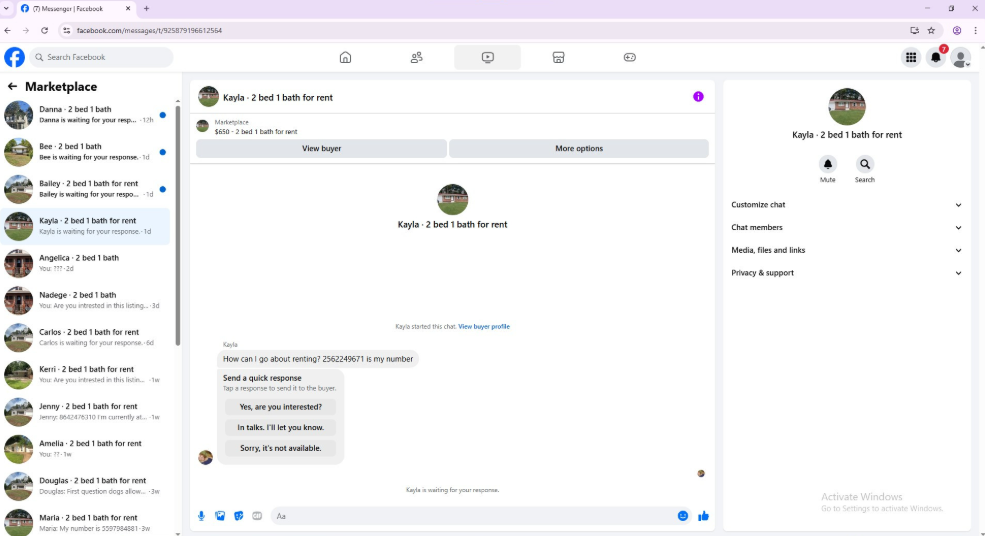Click the browser address bar URL
Screen dimensions: 985x536
coord(149,30)
